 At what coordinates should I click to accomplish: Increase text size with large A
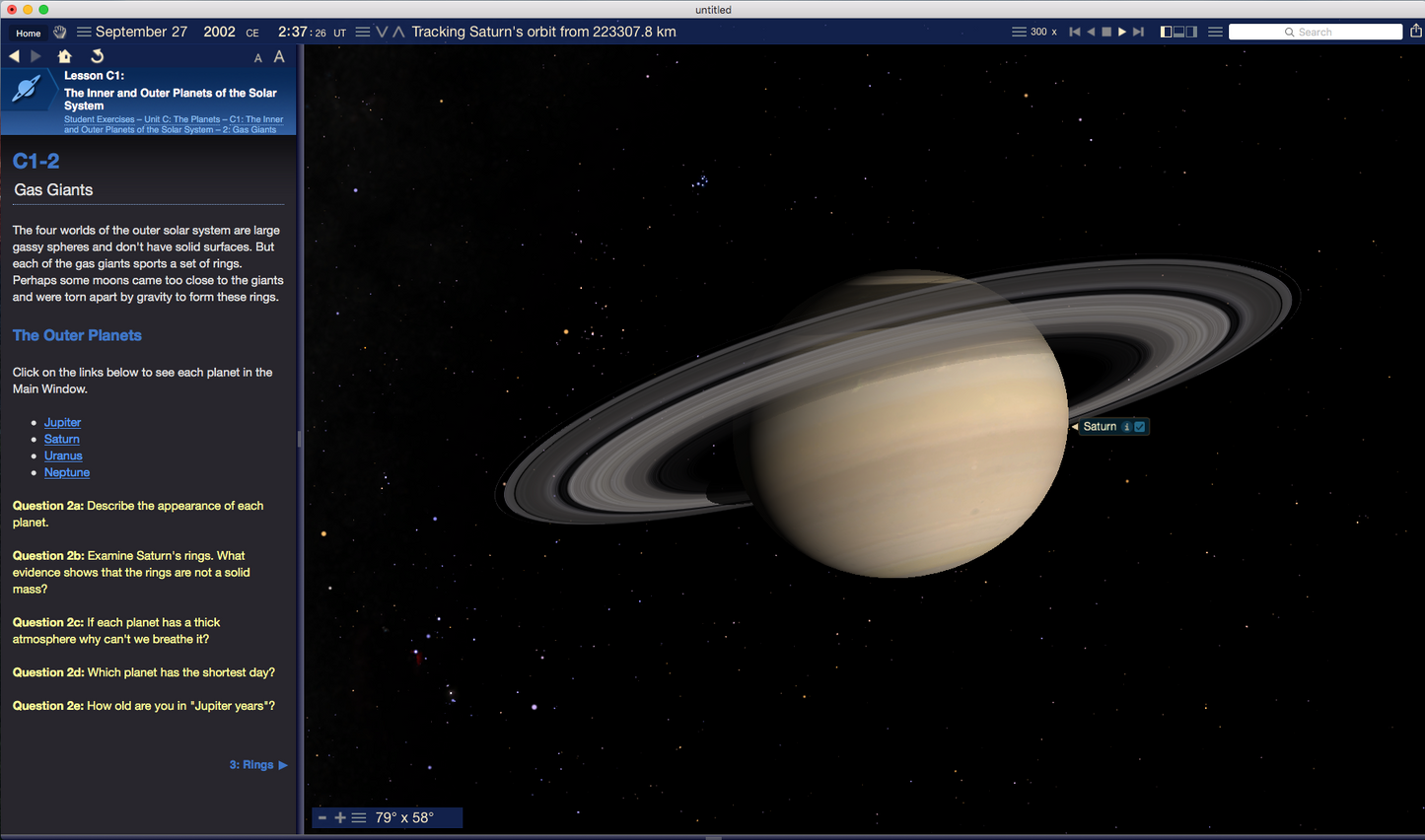coord(279,57)
